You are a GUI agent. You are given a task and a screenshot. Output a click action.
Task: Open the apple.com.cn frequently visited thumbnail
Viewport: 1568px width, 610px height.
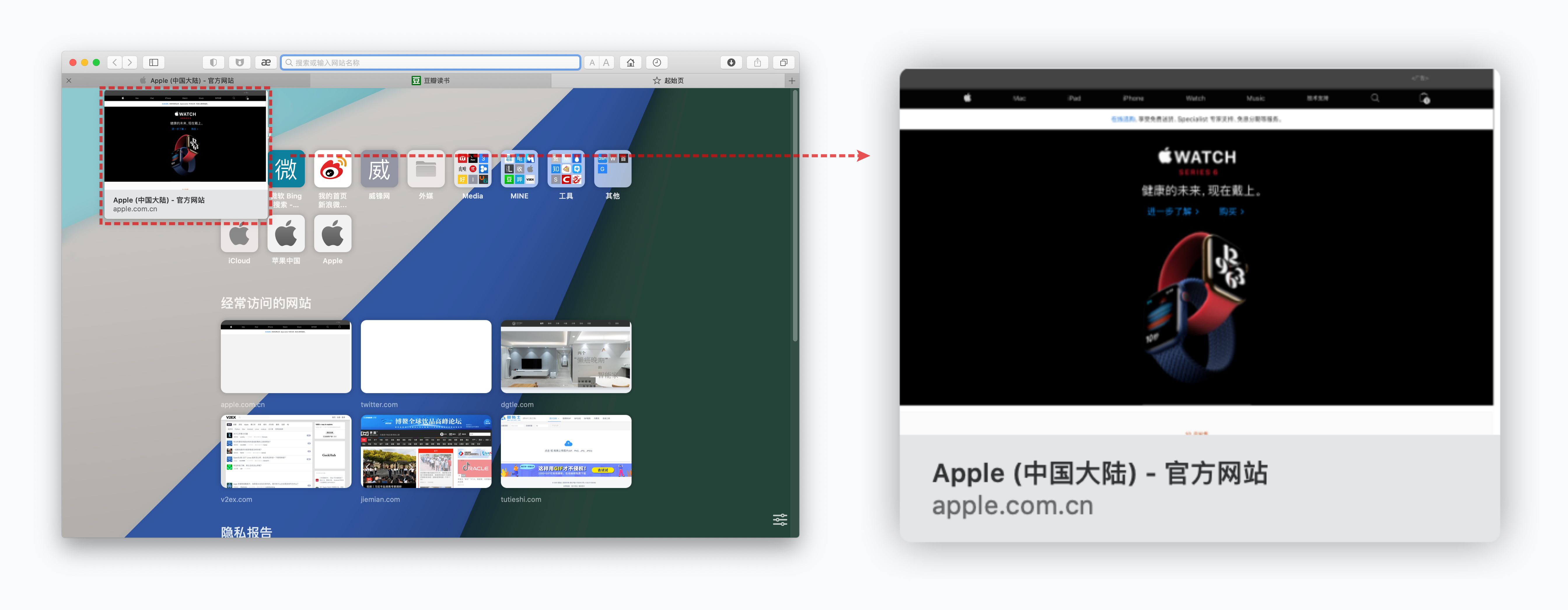[286, 356]
